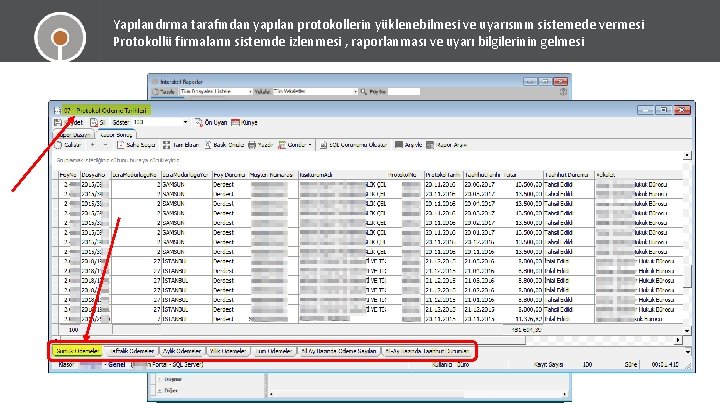Click the Ön Uyarı icon
720x405 pixels.
(198, 123)
